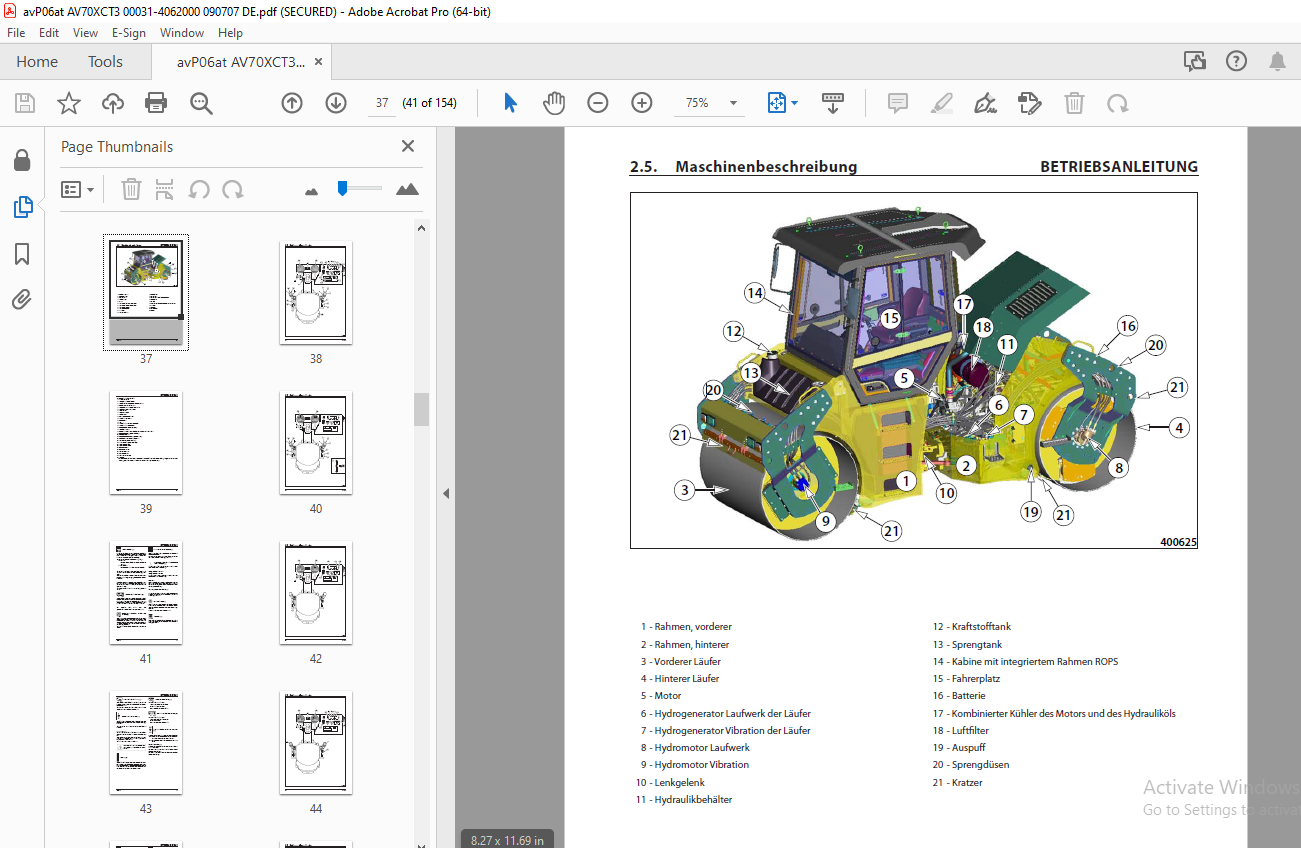Open the help question mark
Image resolution: width=1301 pixels, height=848 pixels.
(1236, 62)
